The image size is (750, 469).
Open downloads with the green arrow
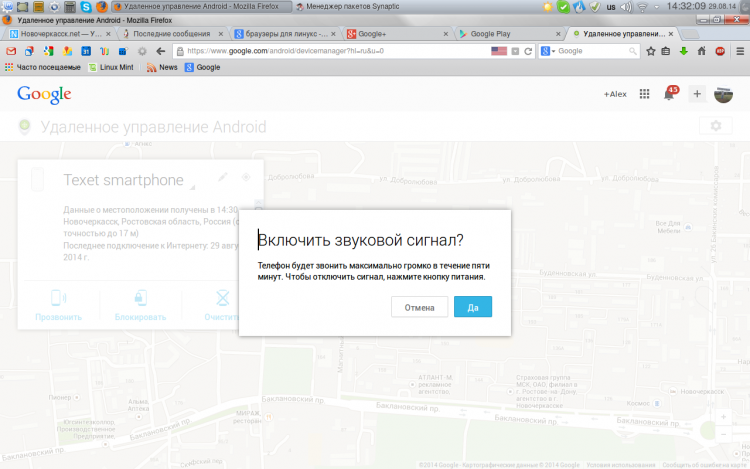[684, 51]
